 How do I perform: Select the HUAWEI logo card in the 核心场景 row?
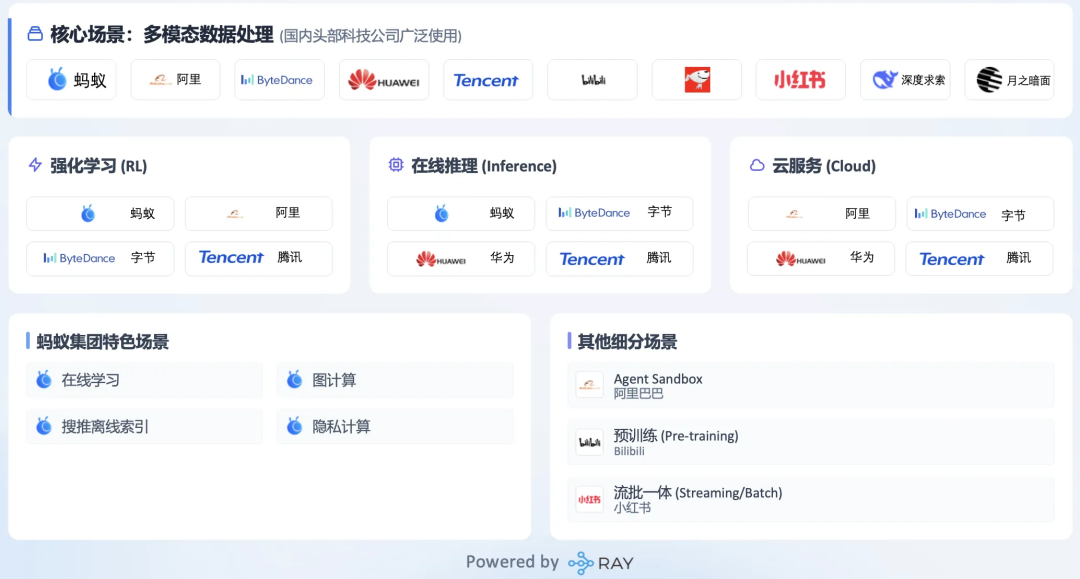pos(384,80)
